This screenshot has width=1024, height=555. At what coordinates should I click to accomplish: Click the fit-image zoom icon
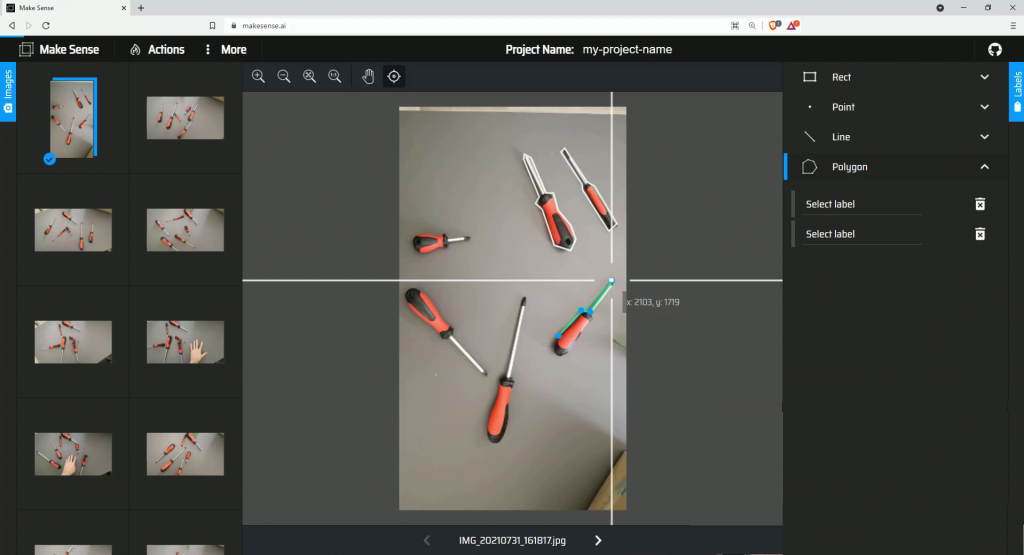pyautogui.click(x=310, y=76)
